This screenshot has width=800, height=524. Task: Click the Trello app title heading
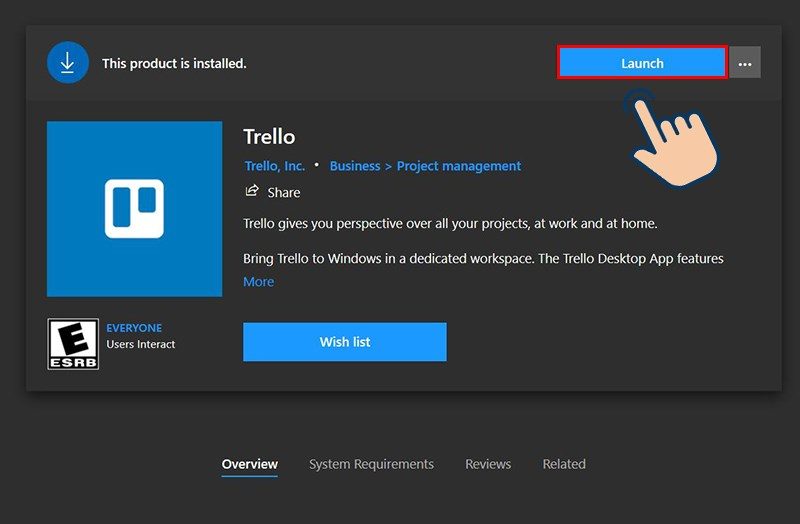pos(269,137)
